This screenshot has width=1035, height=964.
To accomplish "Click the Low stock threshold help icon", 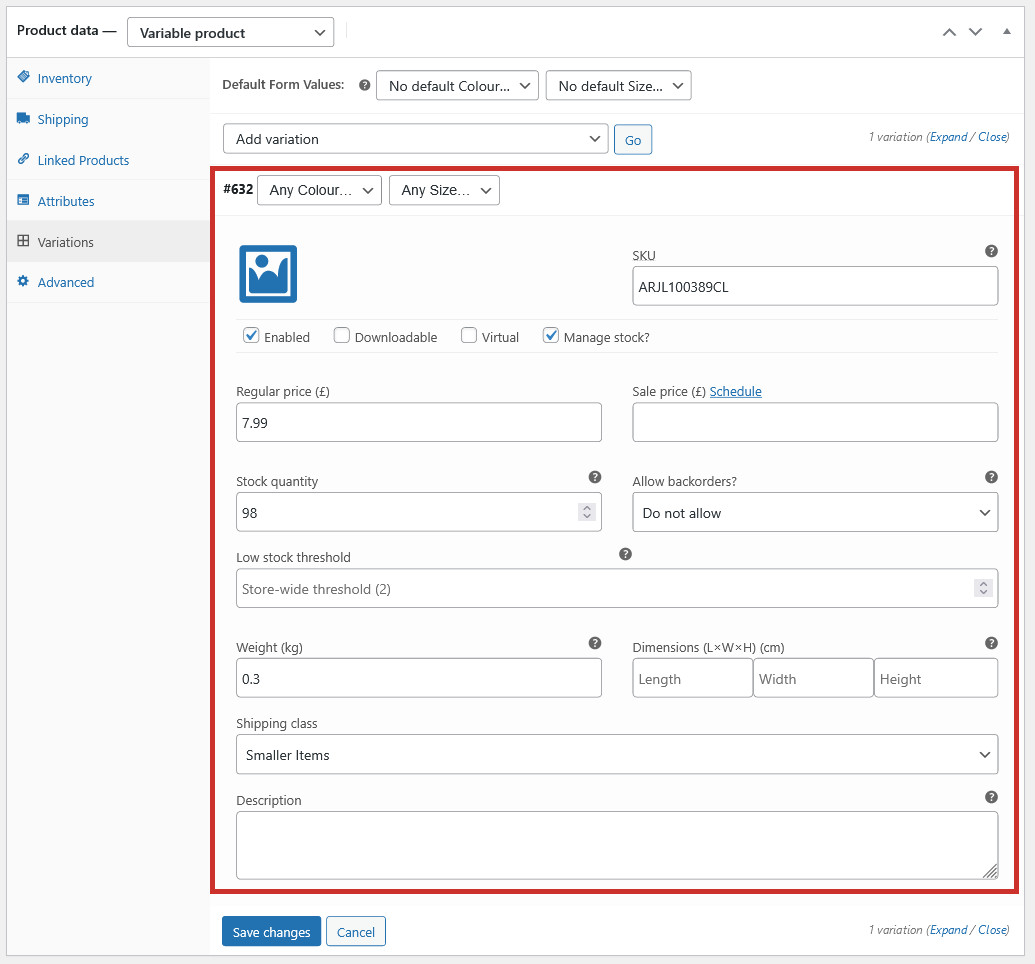I will (x=625, y=554).
